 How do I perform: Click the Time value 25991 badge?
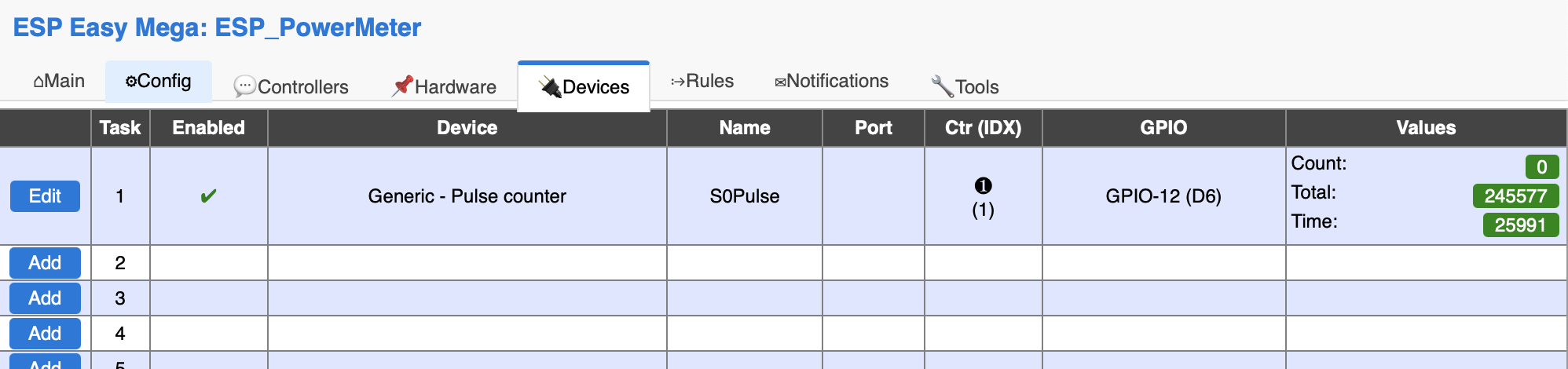1520,225
